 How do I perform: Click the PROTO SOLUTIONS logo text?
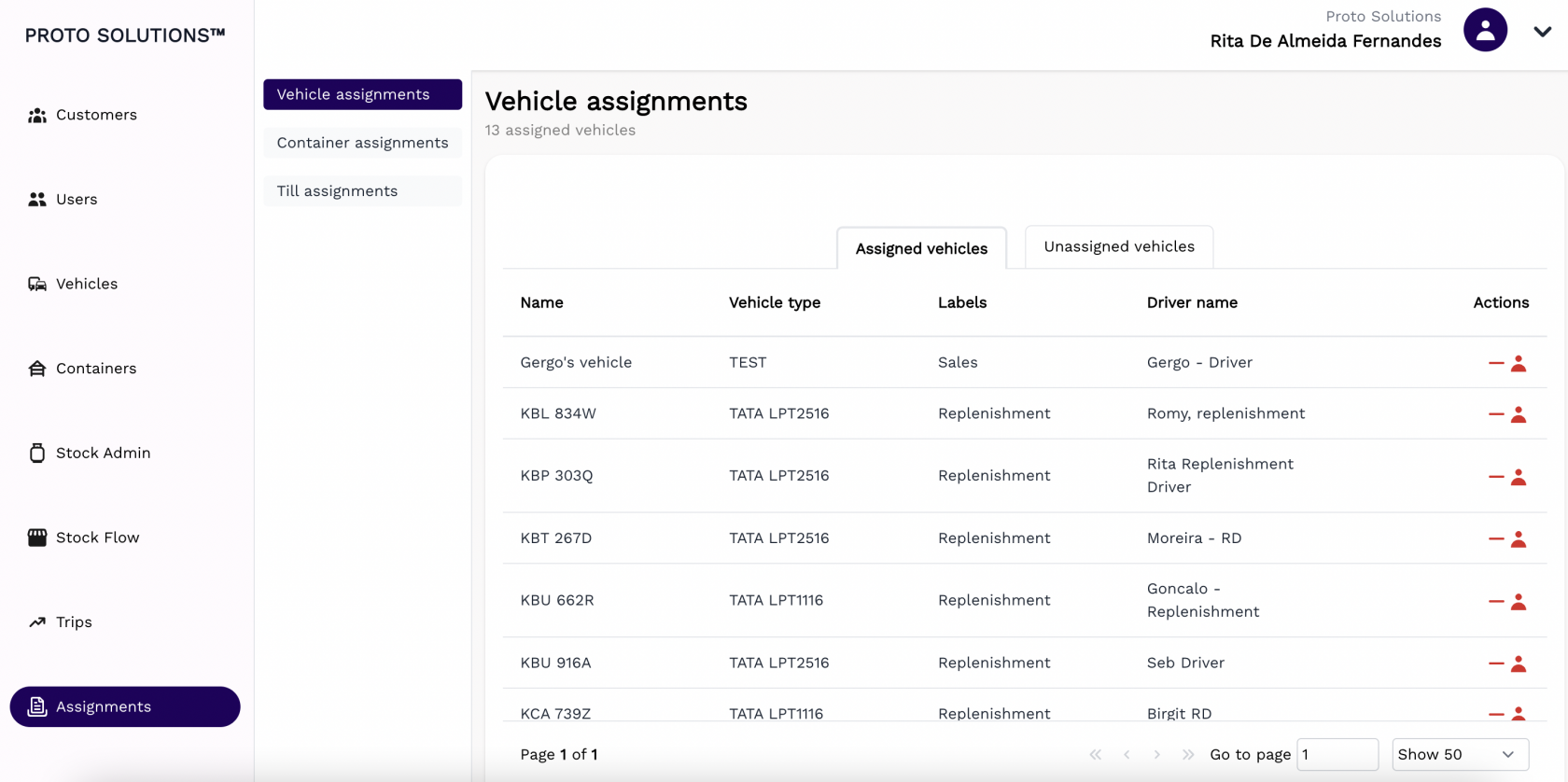pyautogui.click(x=125, y=35)
